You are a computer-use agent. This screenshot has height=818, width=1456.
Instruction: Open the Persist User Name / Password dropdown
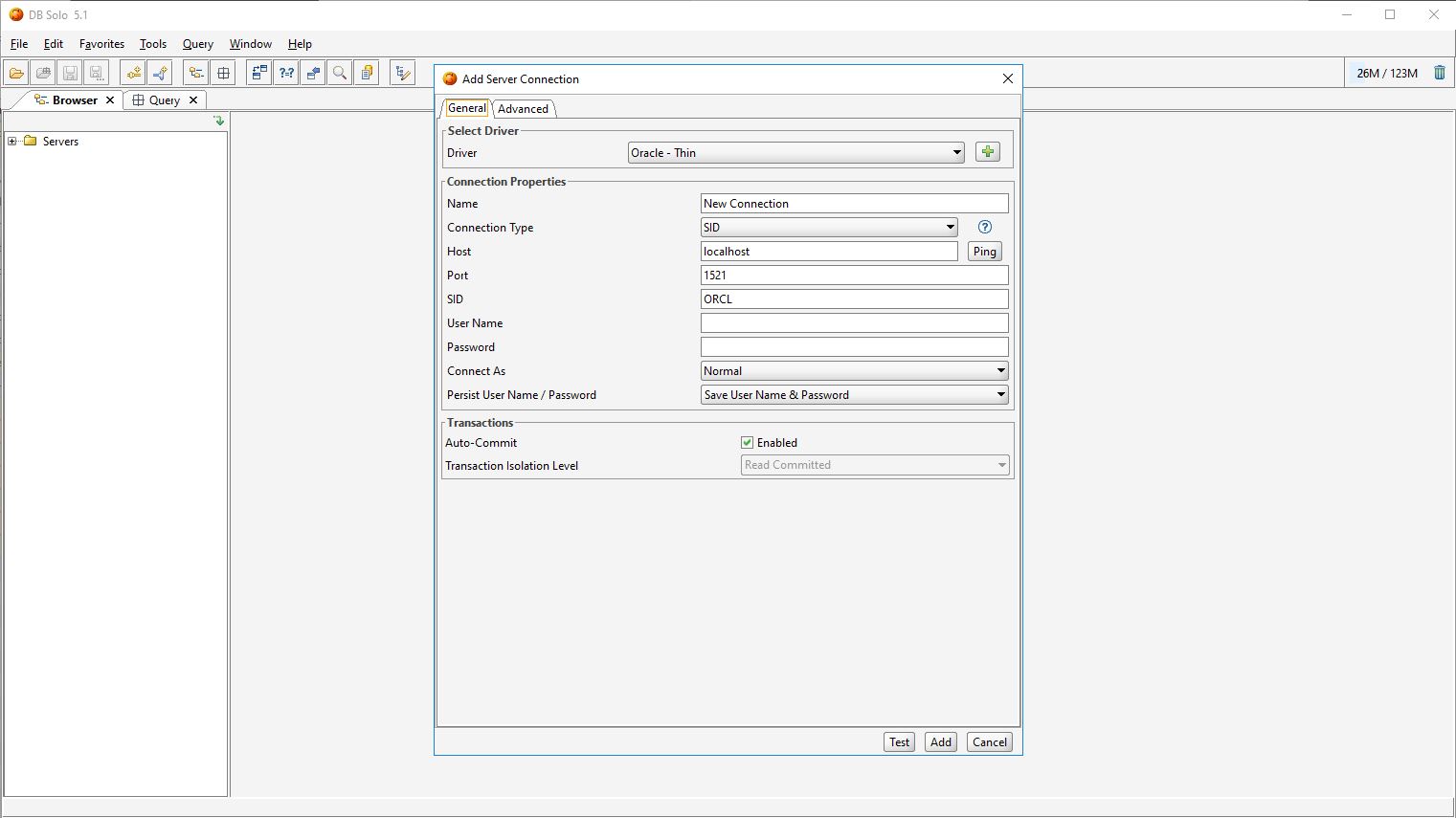click(855, 394)
